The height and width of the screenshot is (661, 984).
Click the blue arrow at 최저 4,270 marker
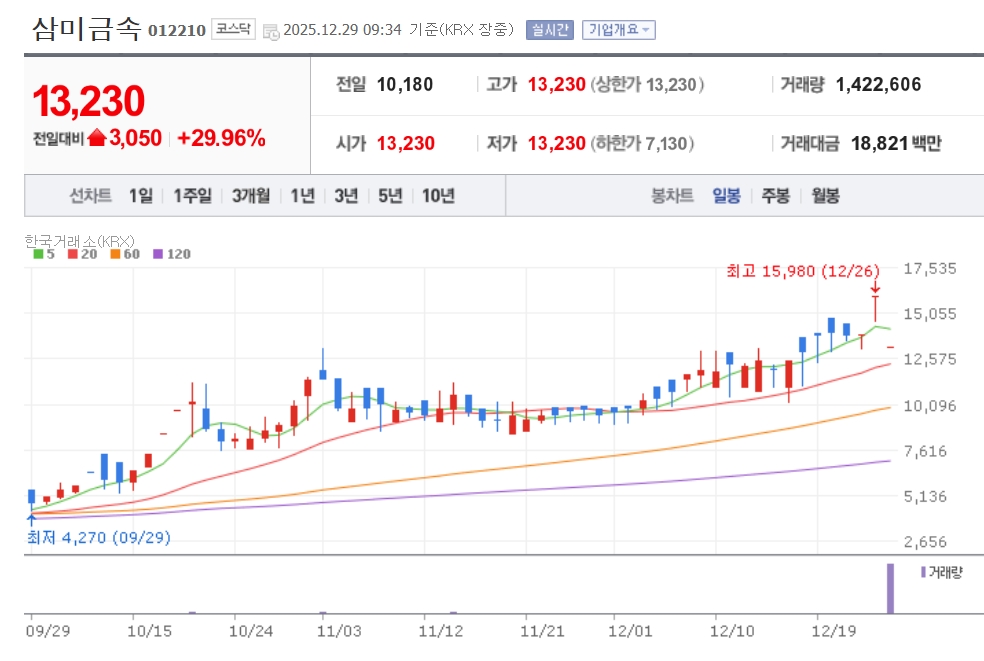(x=31, y=519)
